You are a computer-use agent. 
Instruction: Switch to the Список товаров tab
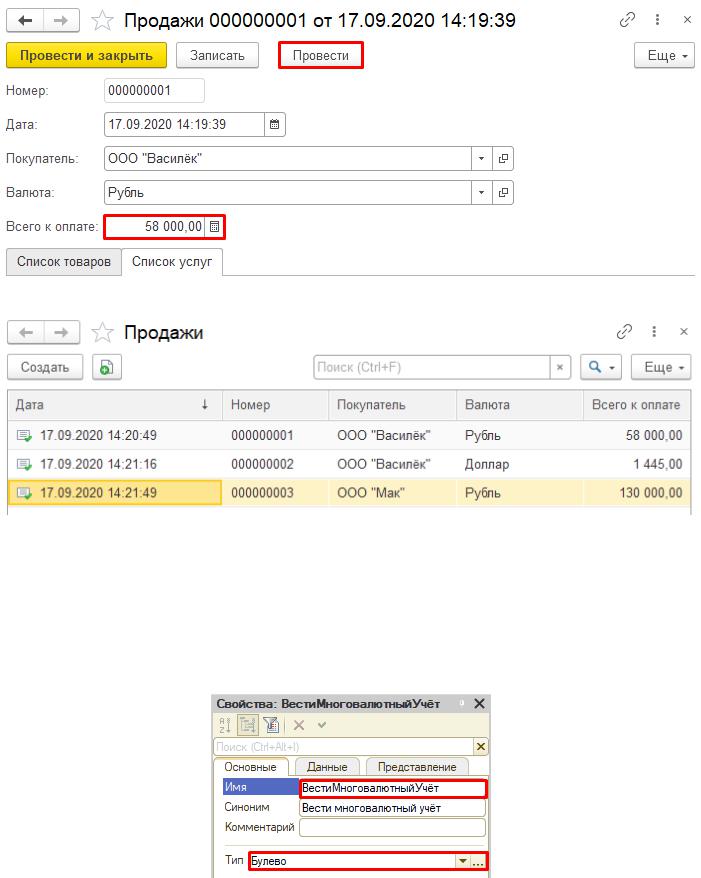63,262
